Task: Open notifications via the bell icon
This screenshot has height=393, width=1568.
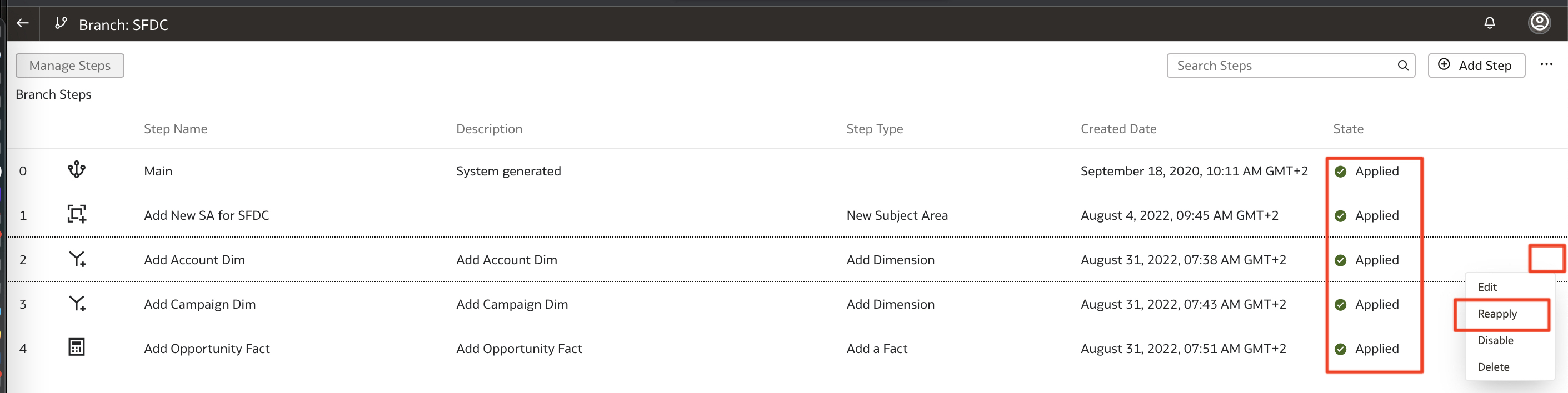Action: click(x=1490, y=23)
